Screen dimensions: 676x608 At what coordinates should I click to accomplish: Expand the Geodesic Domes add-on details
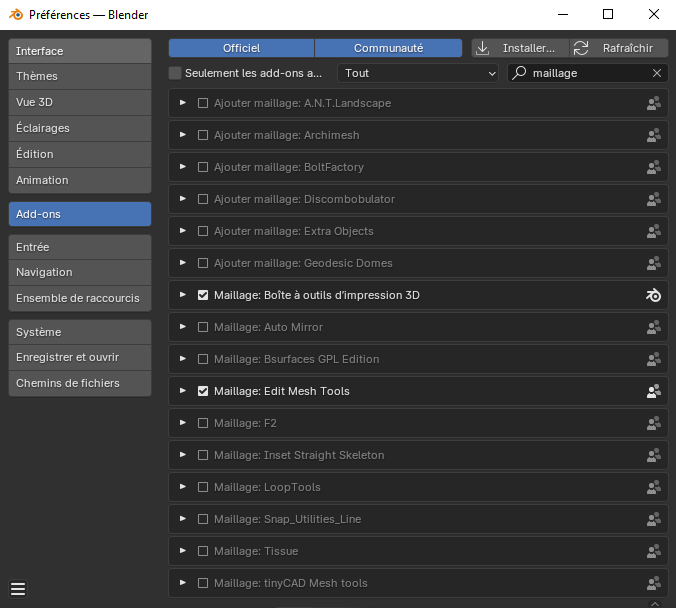[x=183, y=263]
